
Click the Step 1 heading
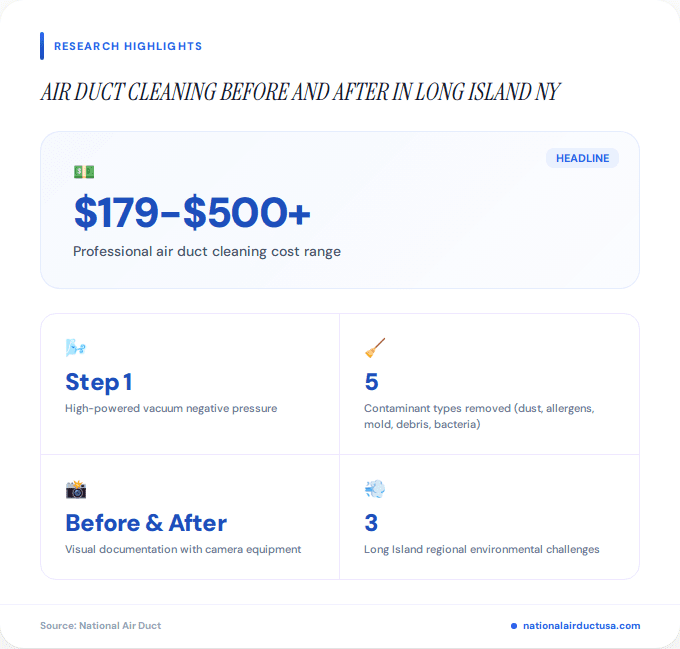pyautogui.click(x=98, y=382)
